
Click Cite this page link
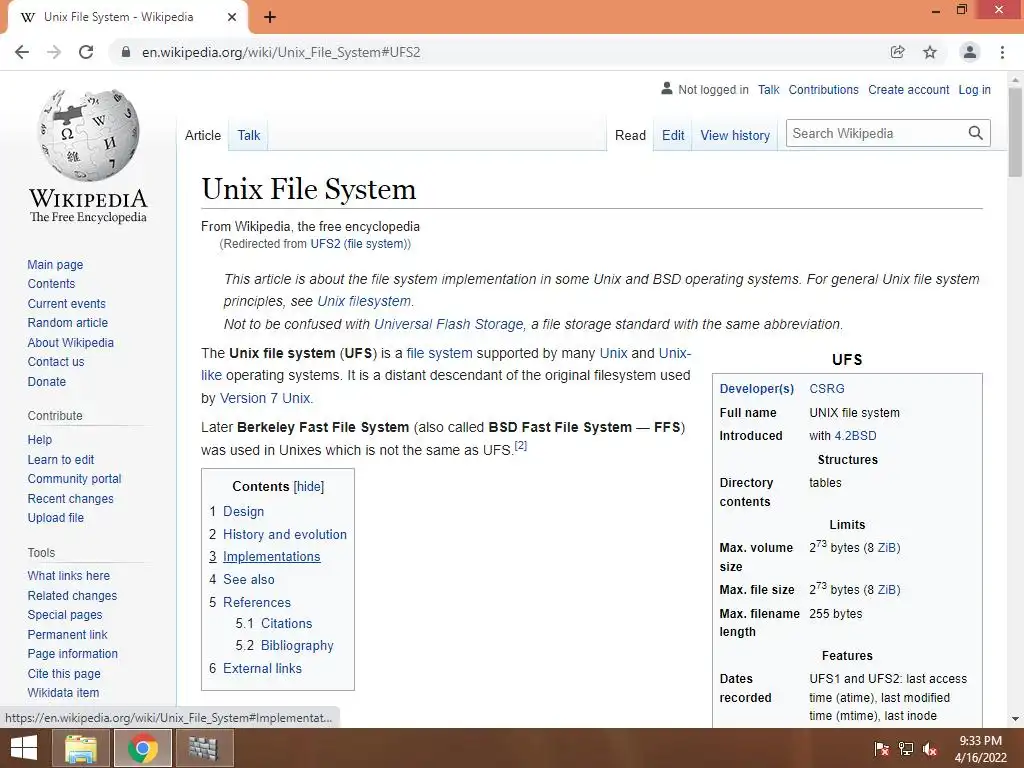click(x=64, y=673)
